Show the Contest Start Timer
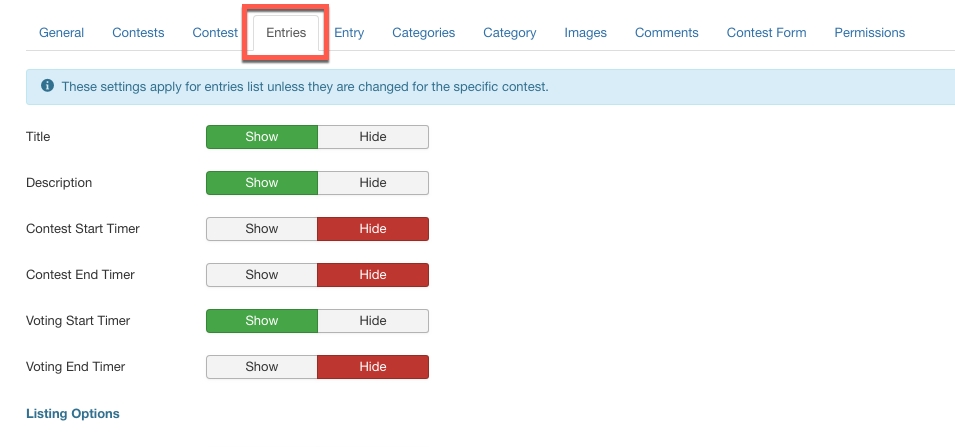This screenshot has height=447, width=955. coord(262,229)
